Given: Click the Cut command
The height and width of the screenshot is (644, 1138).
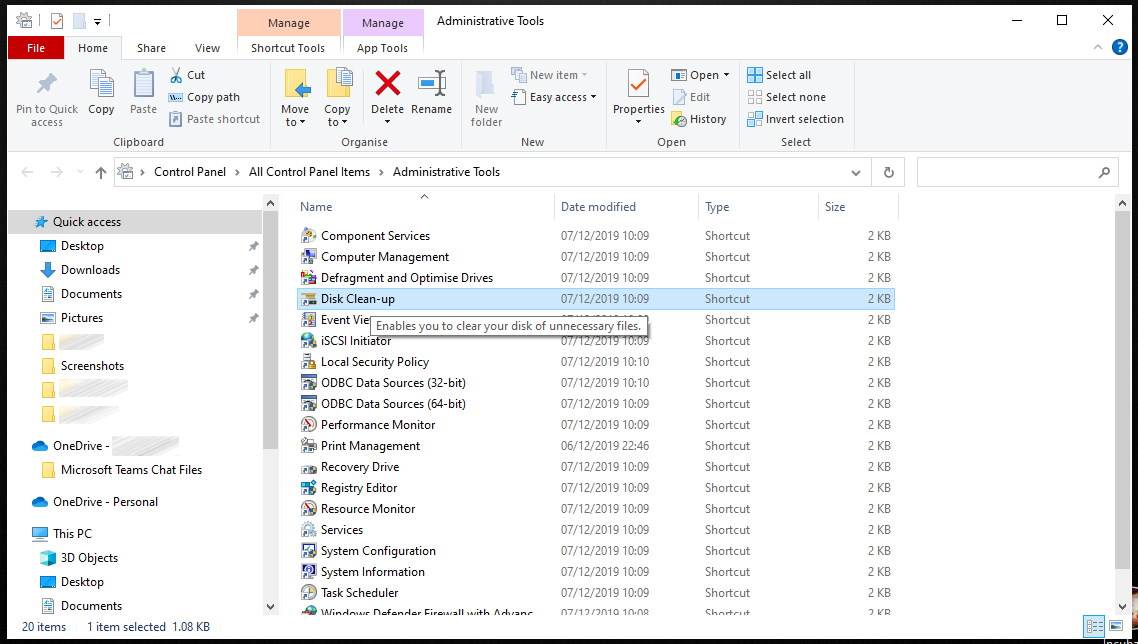Looking at the screenshot, I should (187, 75).
